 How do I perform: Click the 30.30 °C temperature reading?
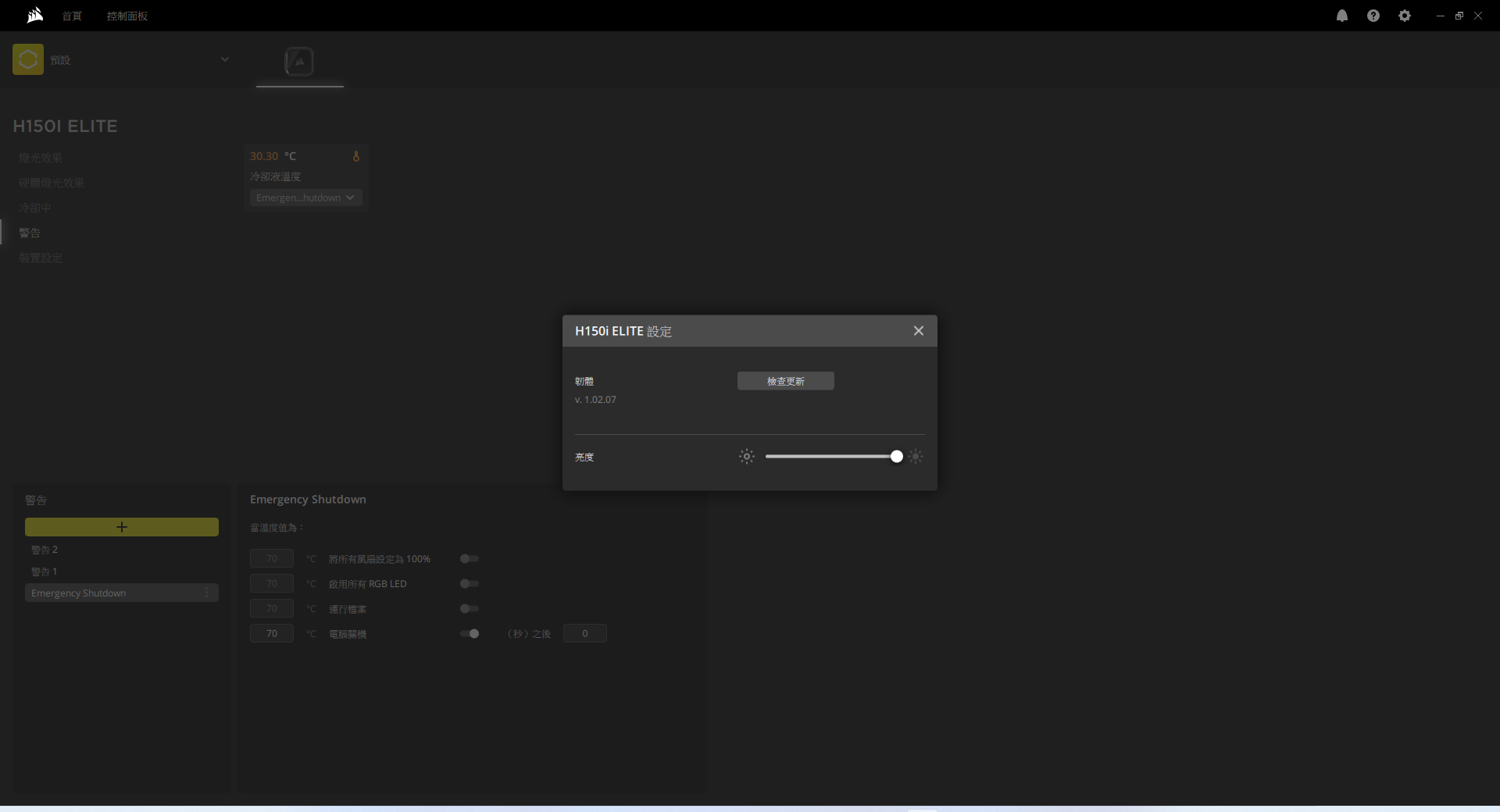(273, 156)
